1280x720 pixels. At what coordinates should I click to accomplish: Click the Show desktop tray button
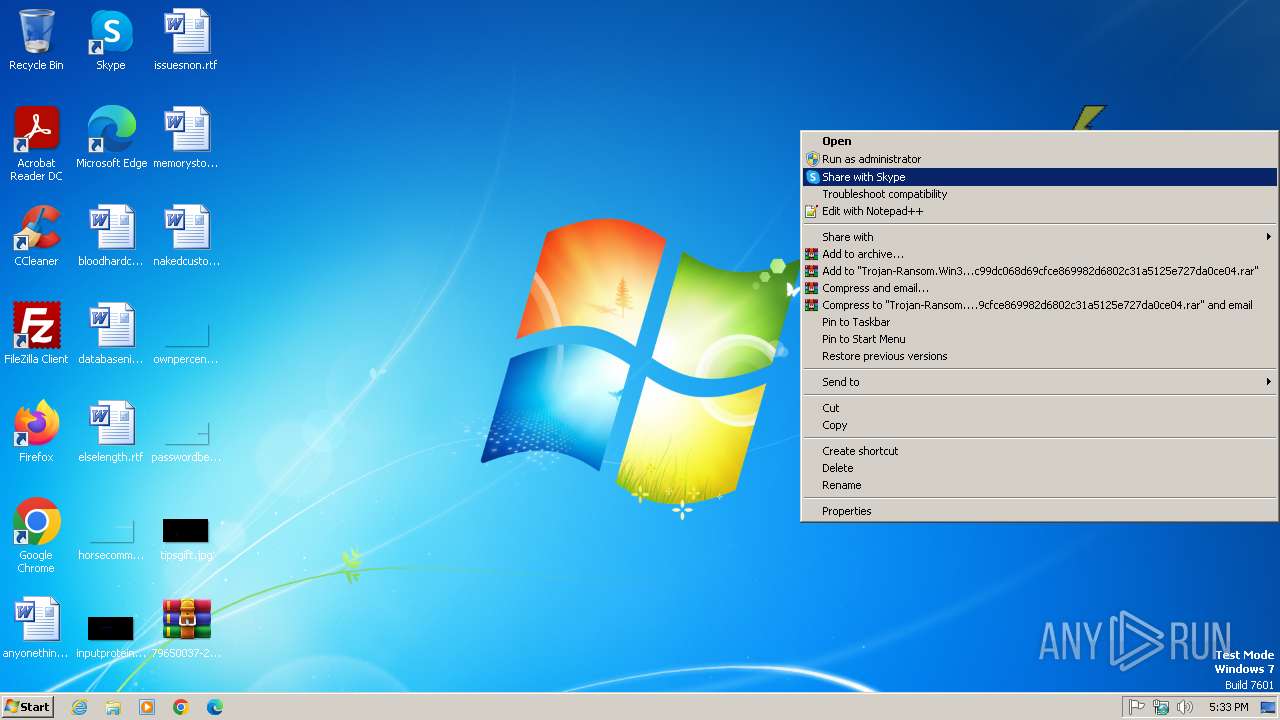1268,707
